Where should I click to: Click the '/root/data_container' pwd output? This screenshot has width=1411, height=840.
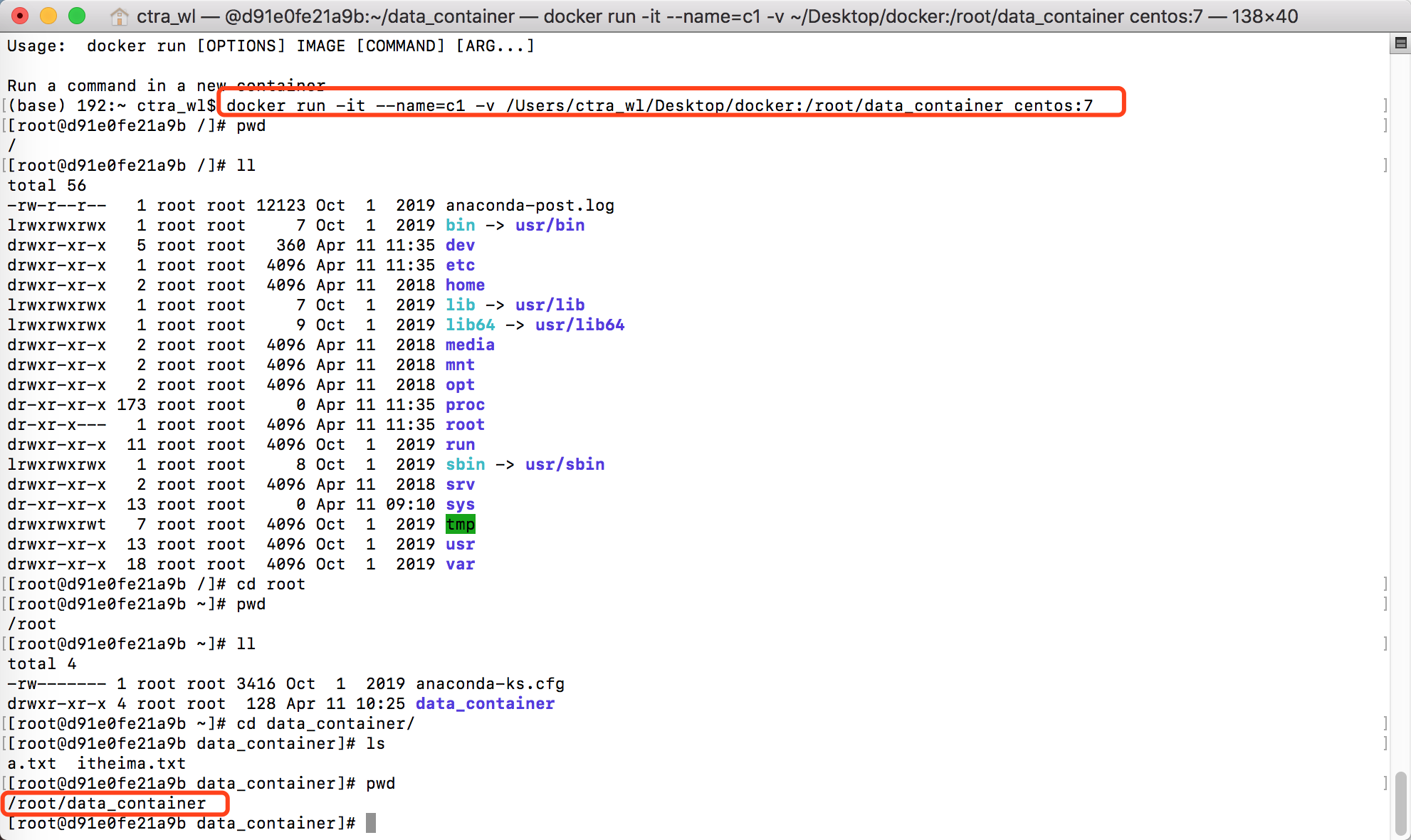coord(107,804)
